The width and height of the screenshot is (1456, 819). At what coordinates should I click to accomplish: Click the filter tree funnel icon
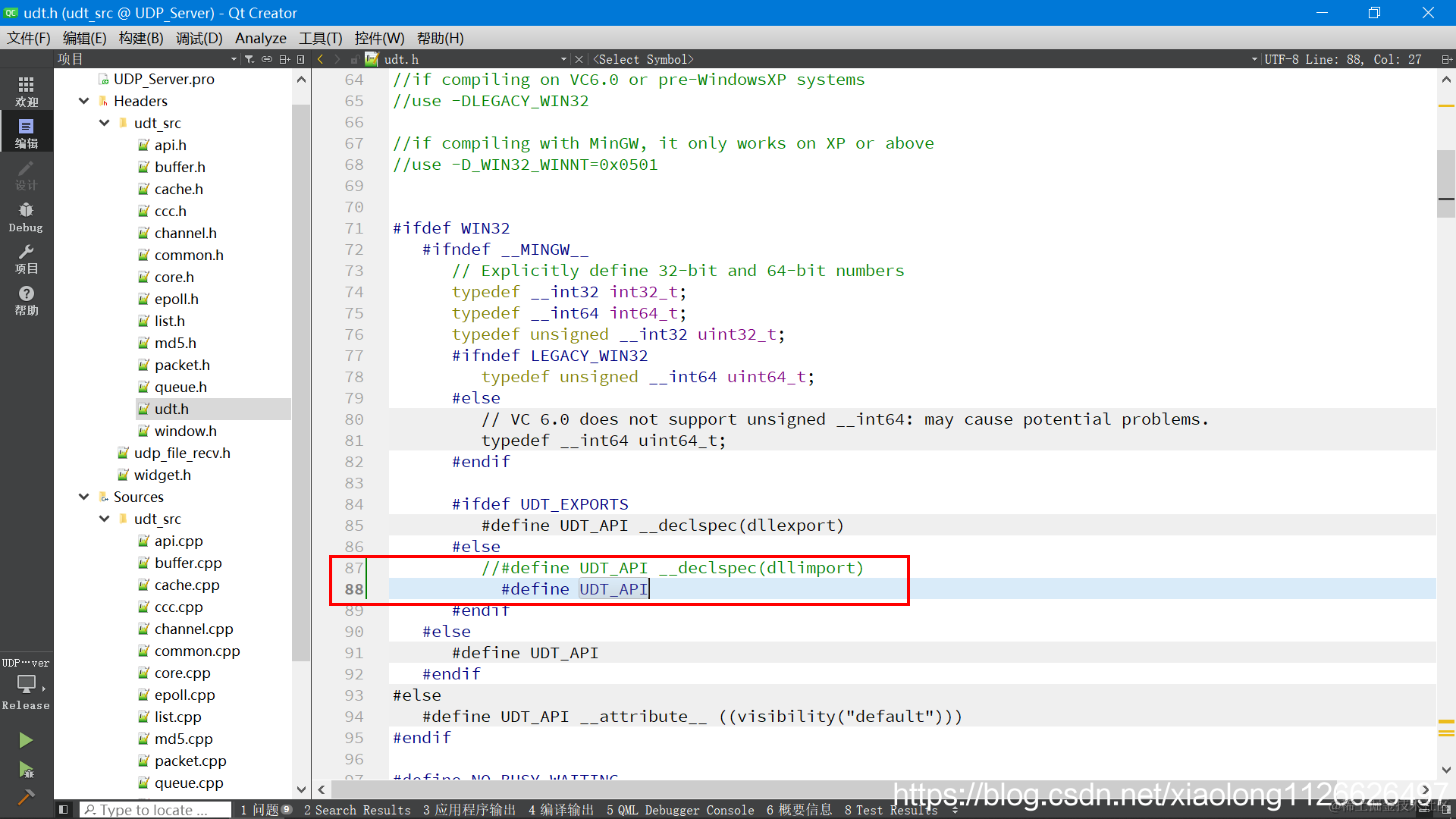coord(249,59)
